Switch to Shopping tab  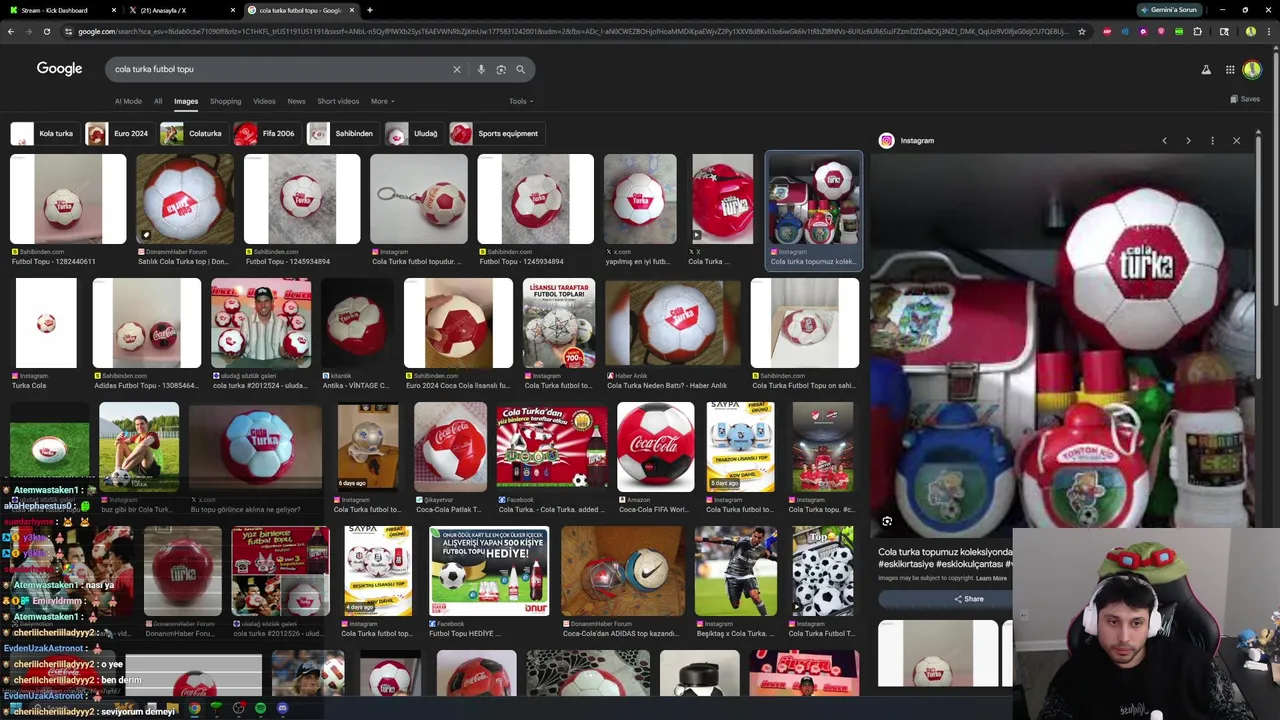click(x=225, y=101)
